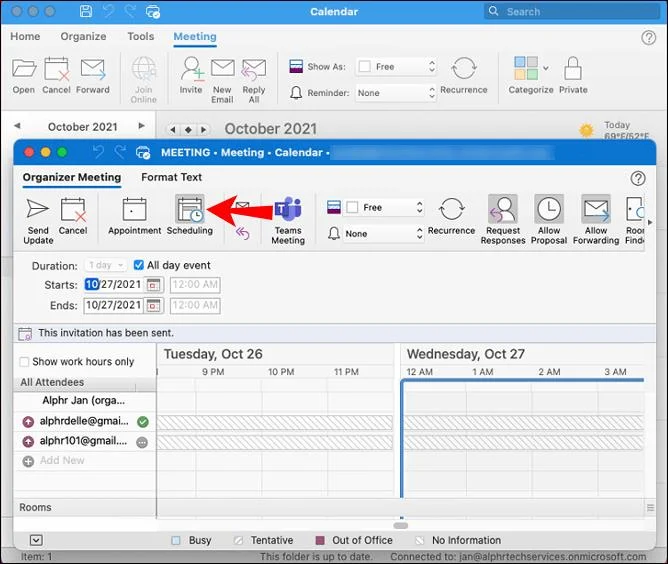
Task: Check the Free checkbox in main toolbar
Action: pyautogui.click(x=365, y=67)
